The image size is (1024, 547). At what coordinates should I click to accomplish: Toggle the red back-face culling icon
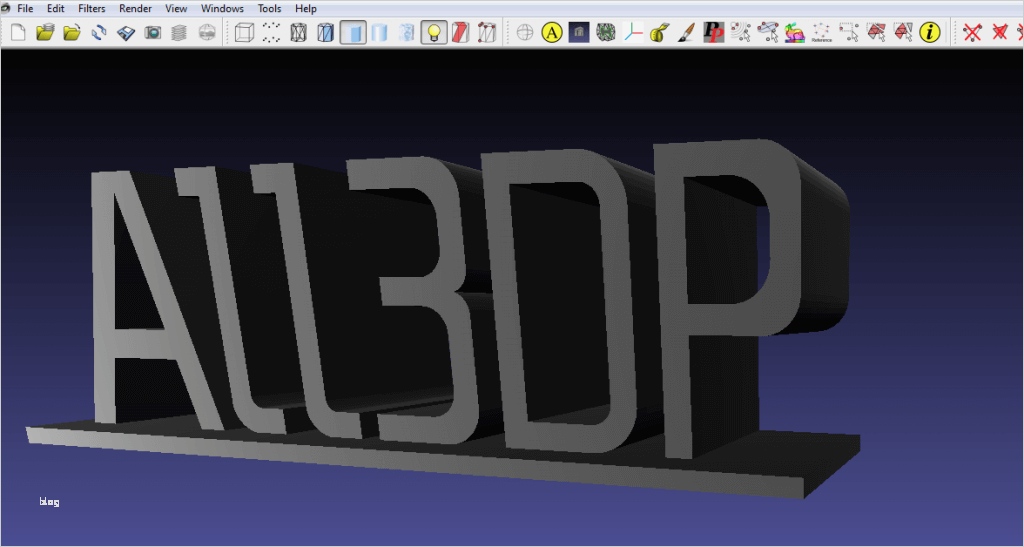tap(460, 32)
